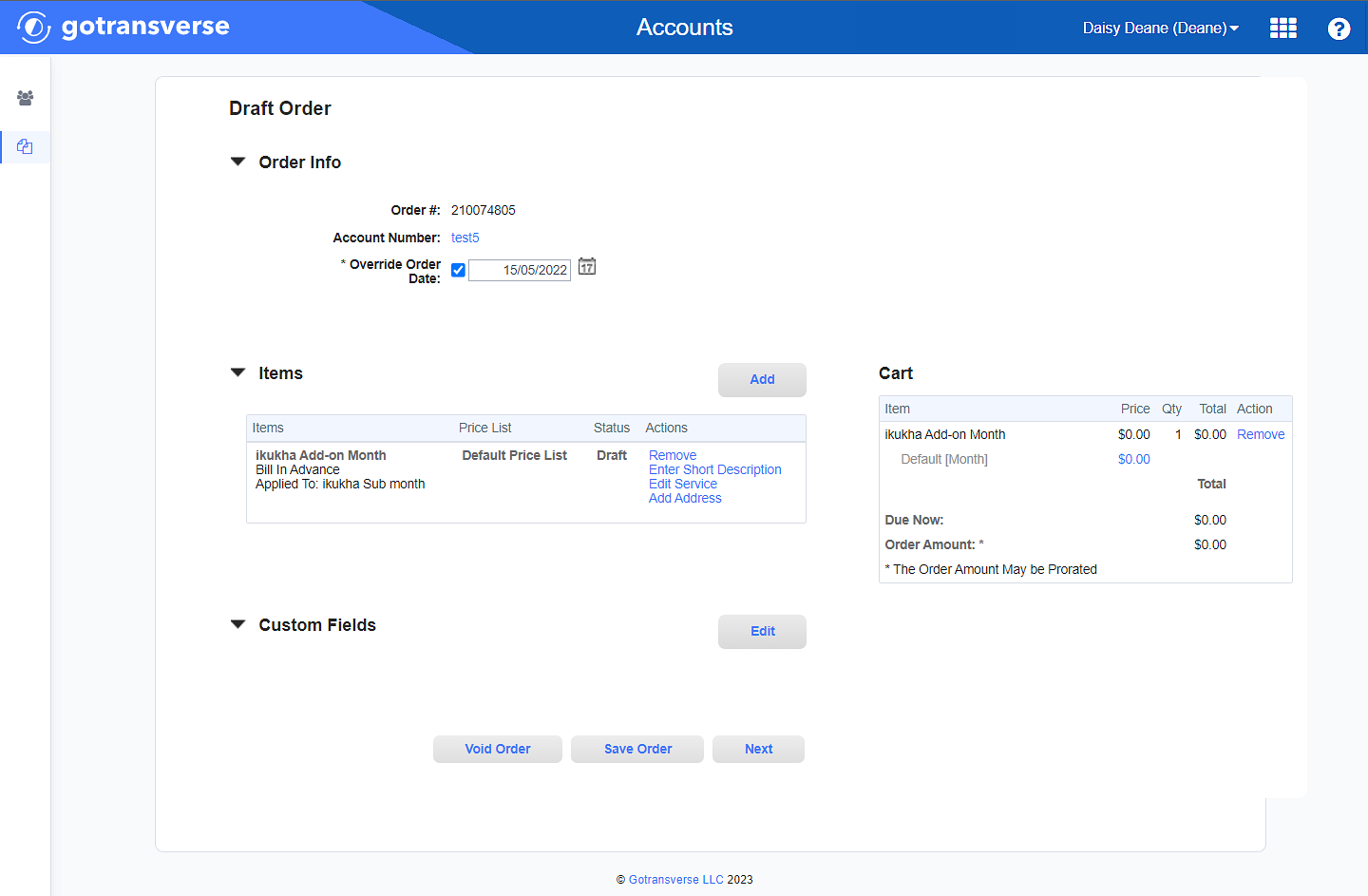This screenshot has height=896, width=1368.
Task: Click the Edit Service link
Action: tap(683, 484)
